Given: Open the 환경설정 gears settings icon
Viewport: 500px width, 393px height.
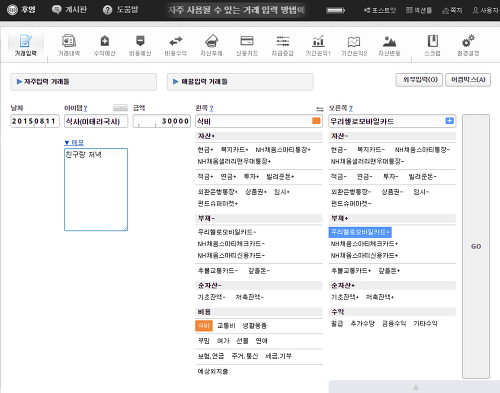Looking at the screenshot, I should (468, 45).
